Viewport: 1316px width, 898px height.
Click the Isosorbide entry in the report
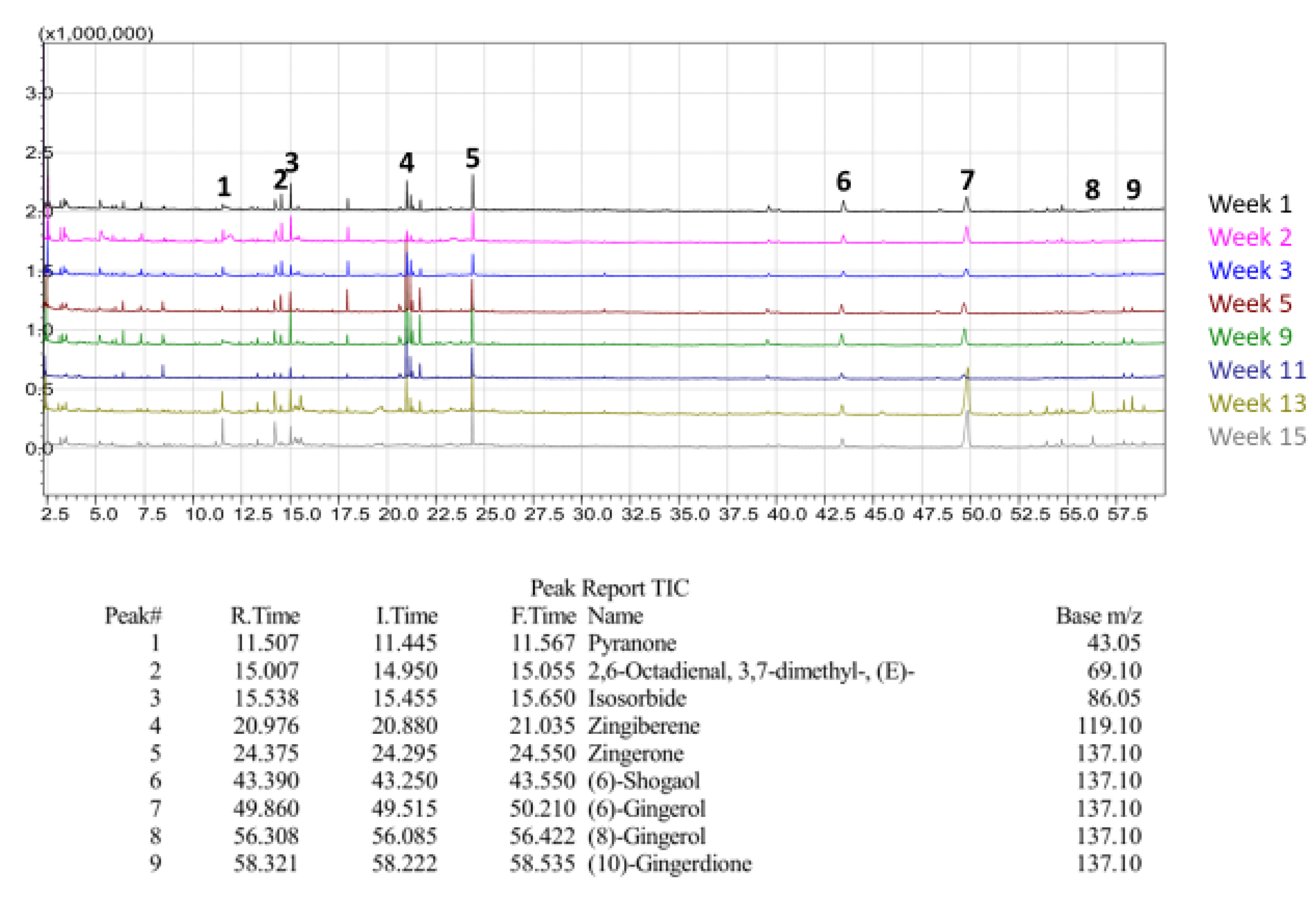(639, 698)
